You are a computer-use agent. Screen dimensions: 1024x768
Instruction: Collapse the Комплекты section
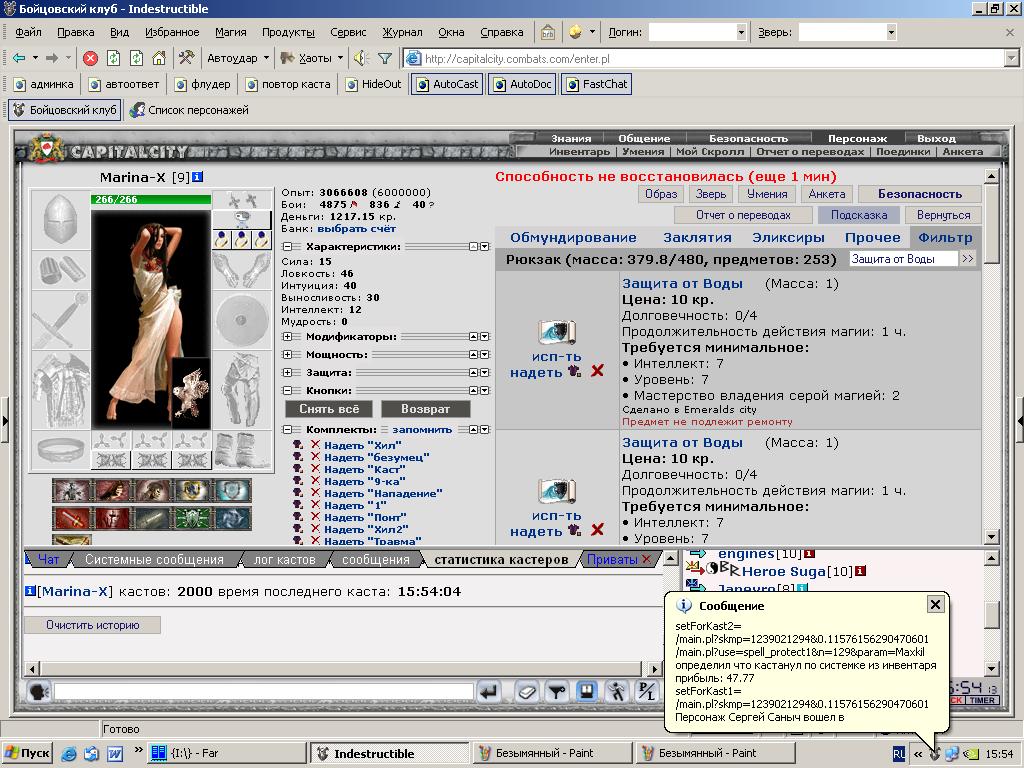click(x=287, y=430)
